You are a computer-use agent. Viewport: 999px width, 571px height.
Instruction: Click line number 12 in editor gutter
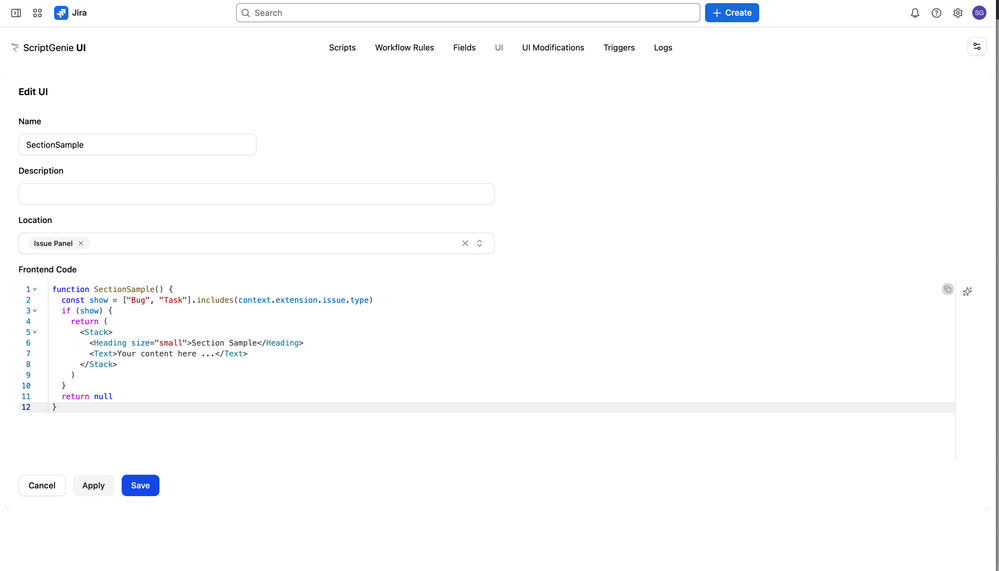26,407
